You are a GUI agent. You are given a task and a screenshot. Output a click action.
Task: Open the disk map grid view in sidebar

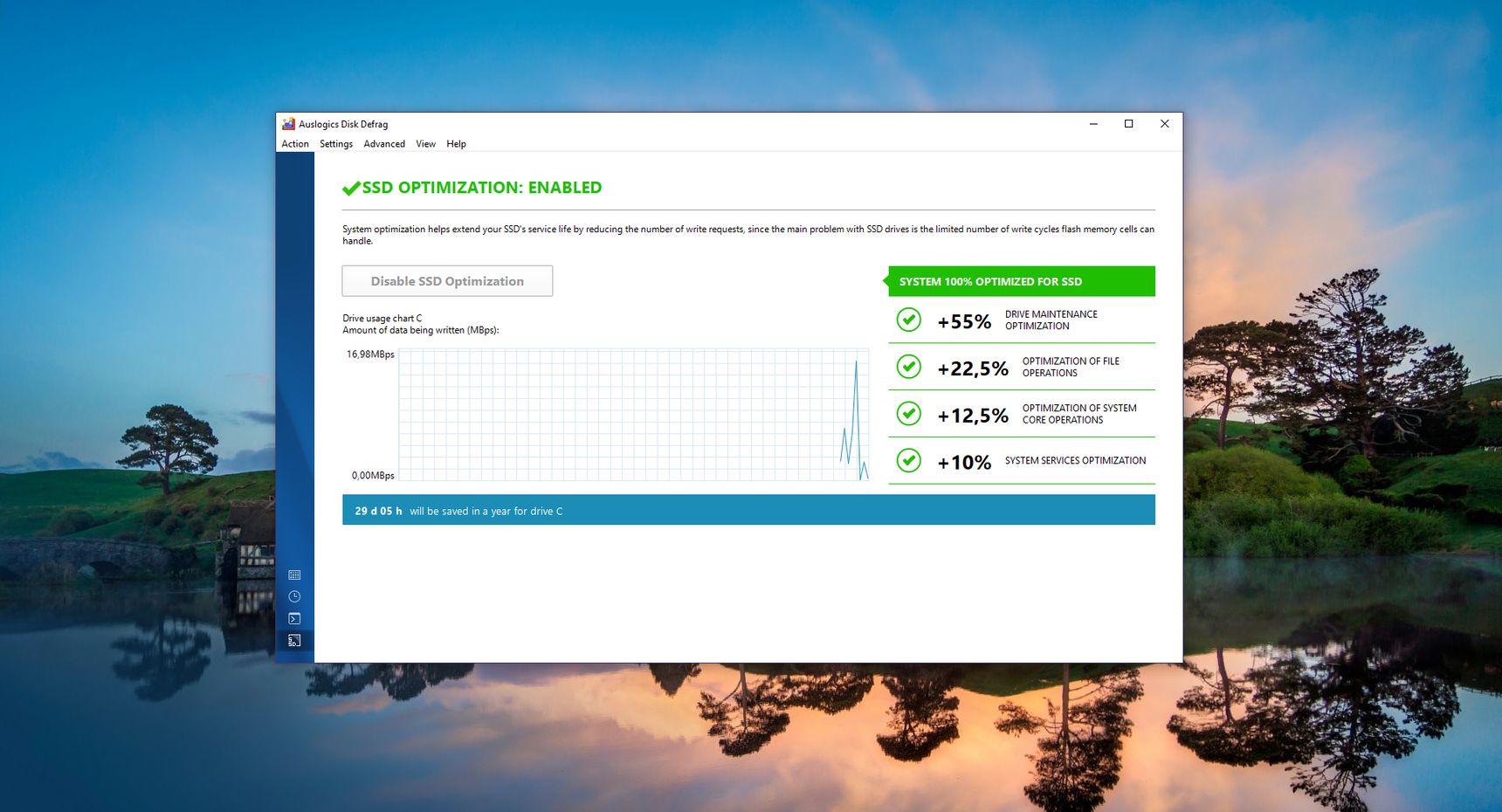pos(294,575)
